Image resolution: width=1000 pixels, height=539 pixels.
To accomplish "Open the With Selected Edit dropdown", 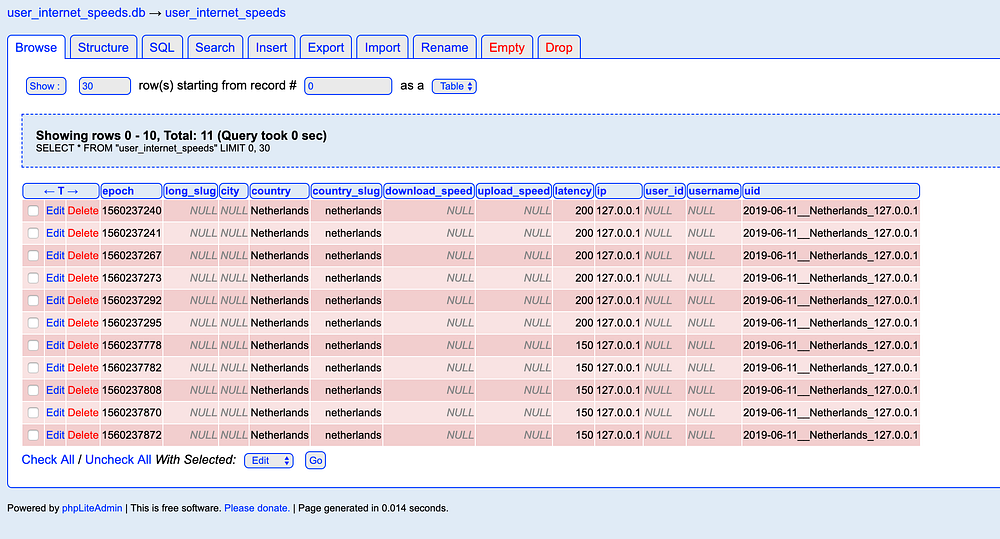I will click(268, 461).
